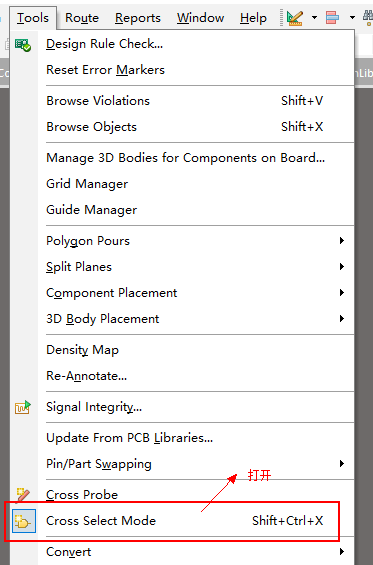
Task: Click the Cross Probe pencil icon
Action: pyautogui.click(x=23, y=494)
